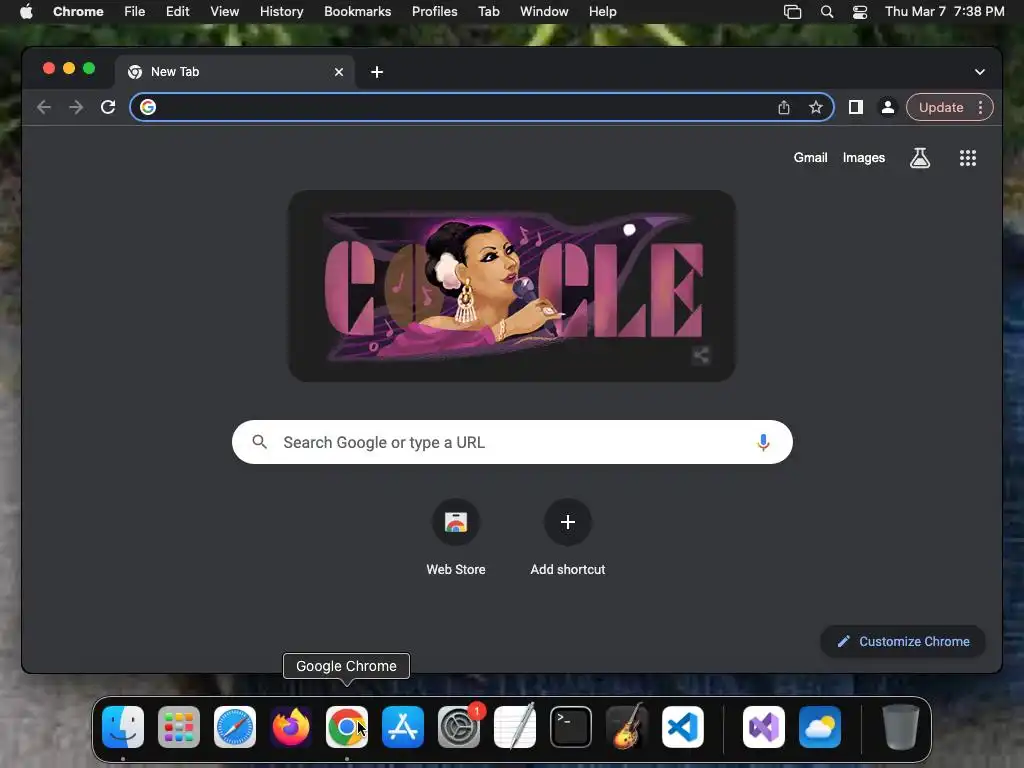1024x768 pixels.
Task: Open the History menu
Action: (x=281, y=12)
